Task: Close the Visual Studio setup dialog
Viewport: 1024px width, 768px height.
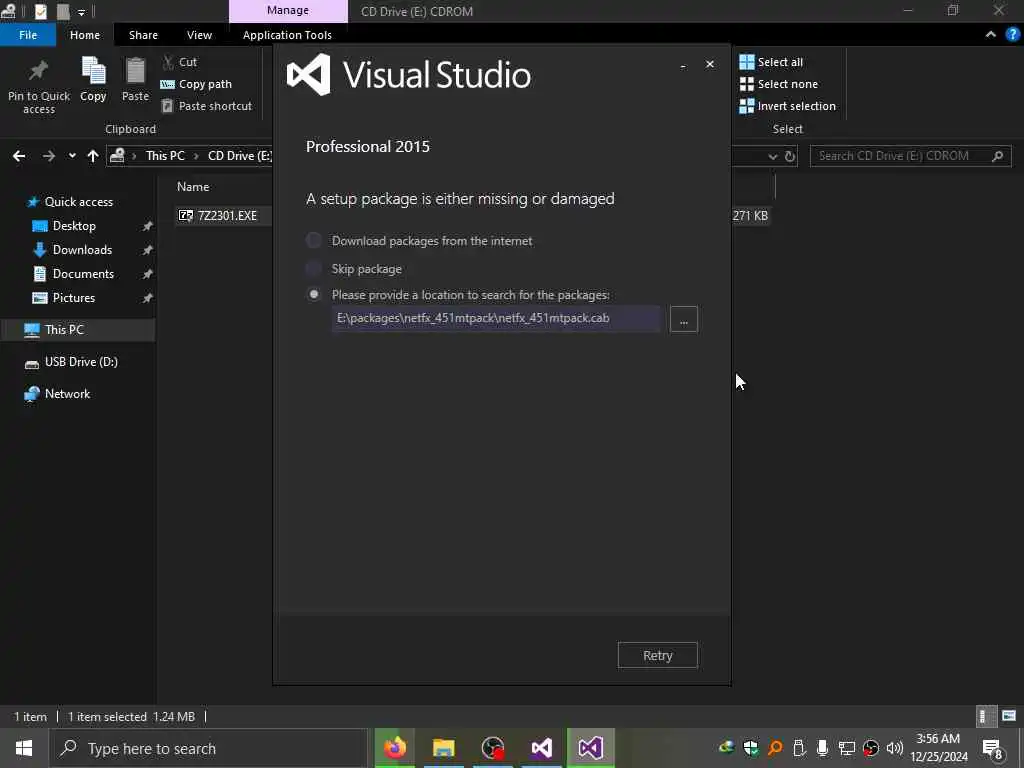Action: pos(710,64)
